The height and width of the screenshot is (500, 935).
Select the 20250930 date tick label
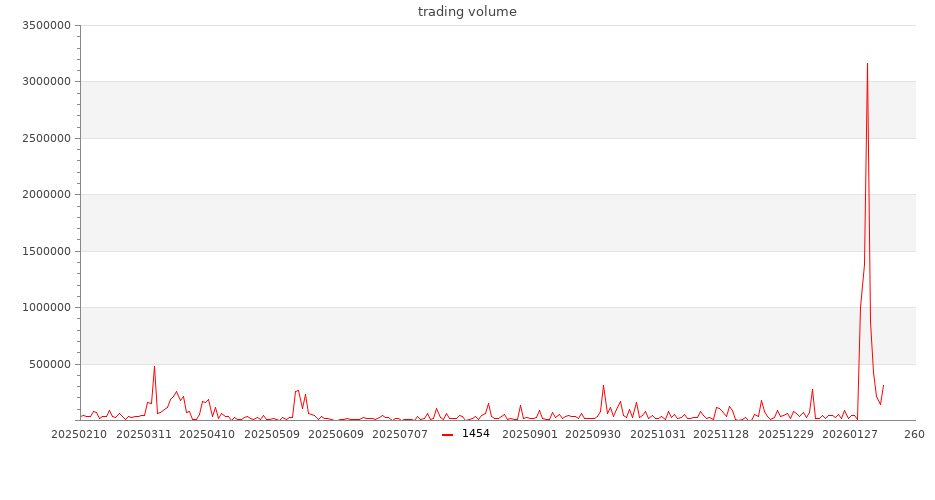(x=594, y=435)
